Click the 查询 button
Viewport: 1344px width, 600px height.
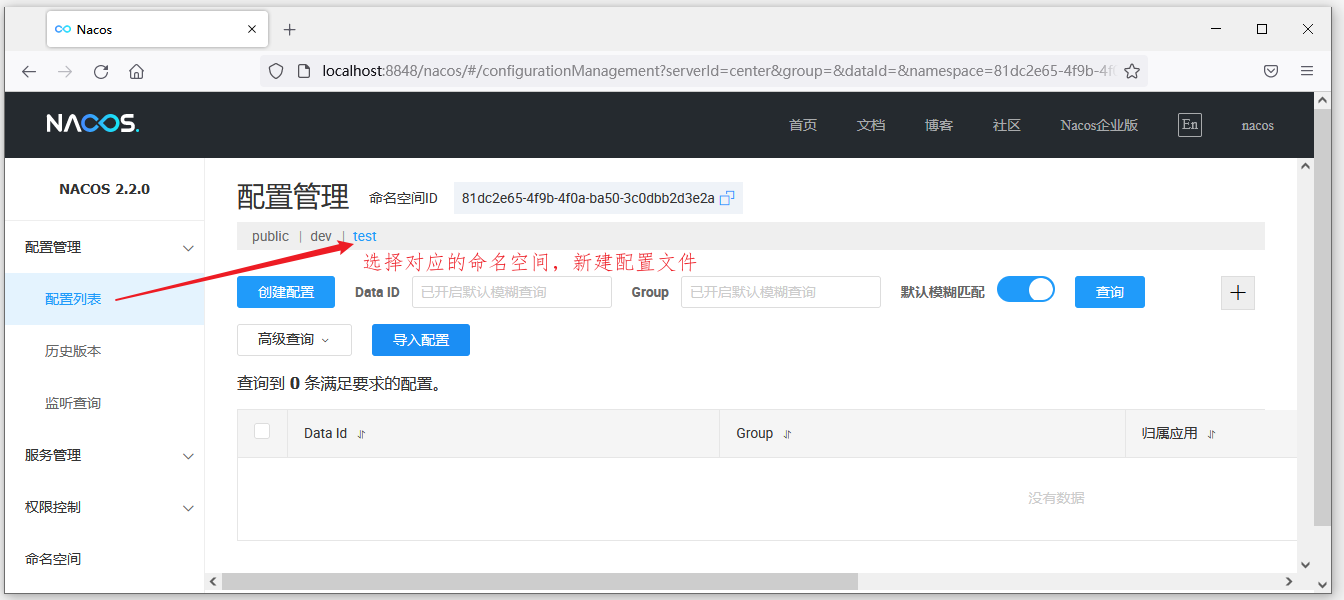point(1110,292)
